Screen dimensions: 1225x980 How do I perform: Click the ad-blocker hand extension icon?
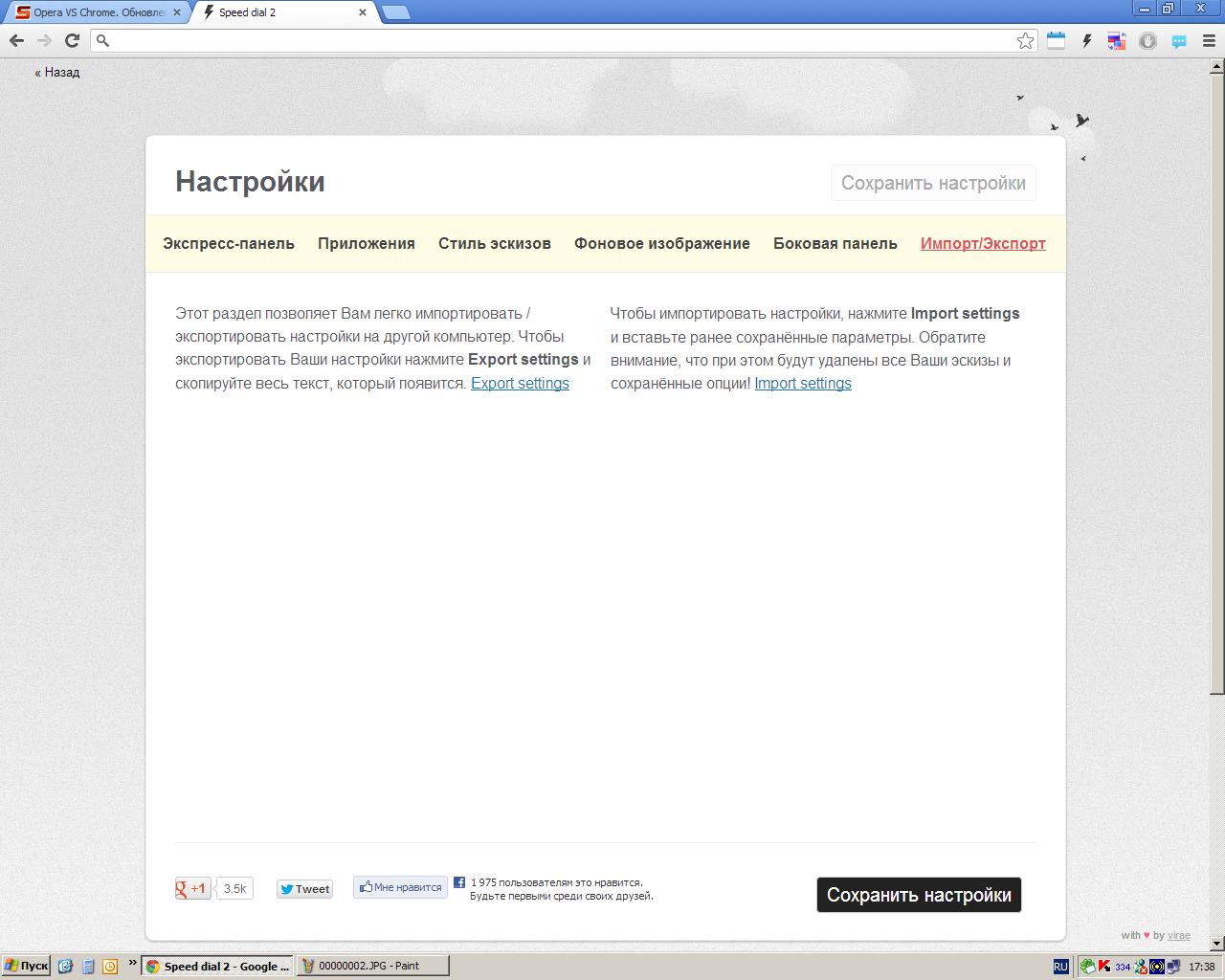tap(1147, 40)
